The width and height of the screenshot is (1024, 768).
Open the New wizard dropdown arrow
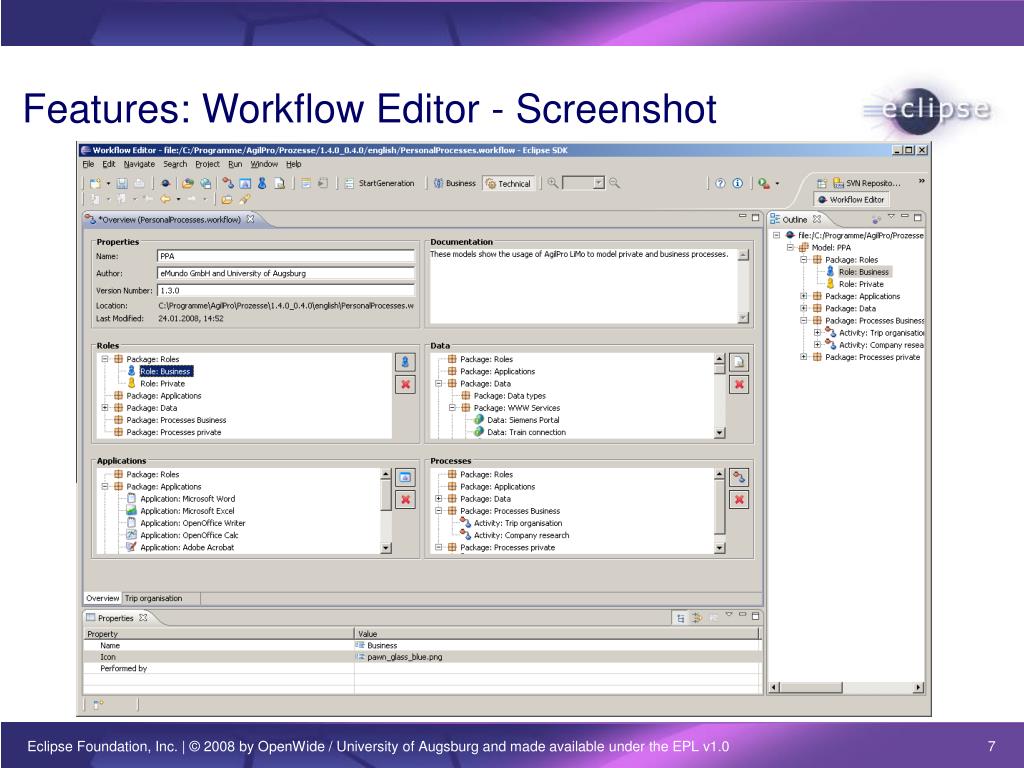pyautogui.click(x=108, y=184)
